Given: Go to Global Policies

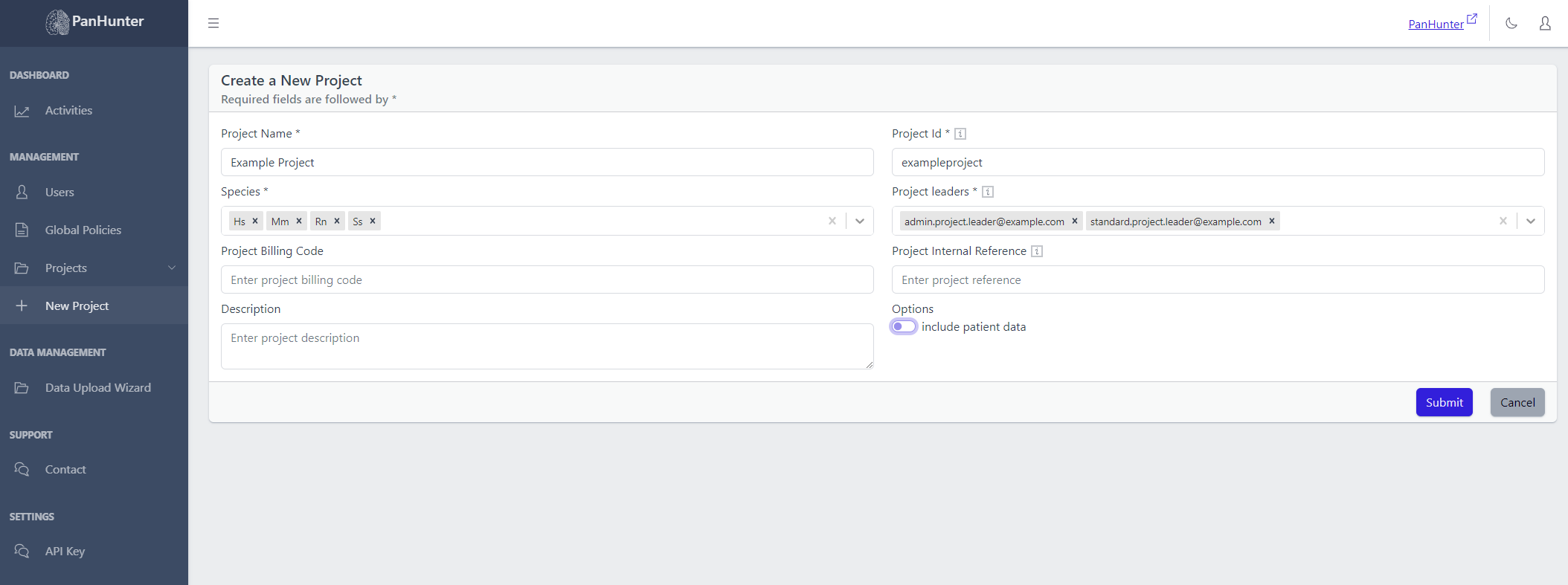Looking at the screenshot, I should [x=83, y=230].
